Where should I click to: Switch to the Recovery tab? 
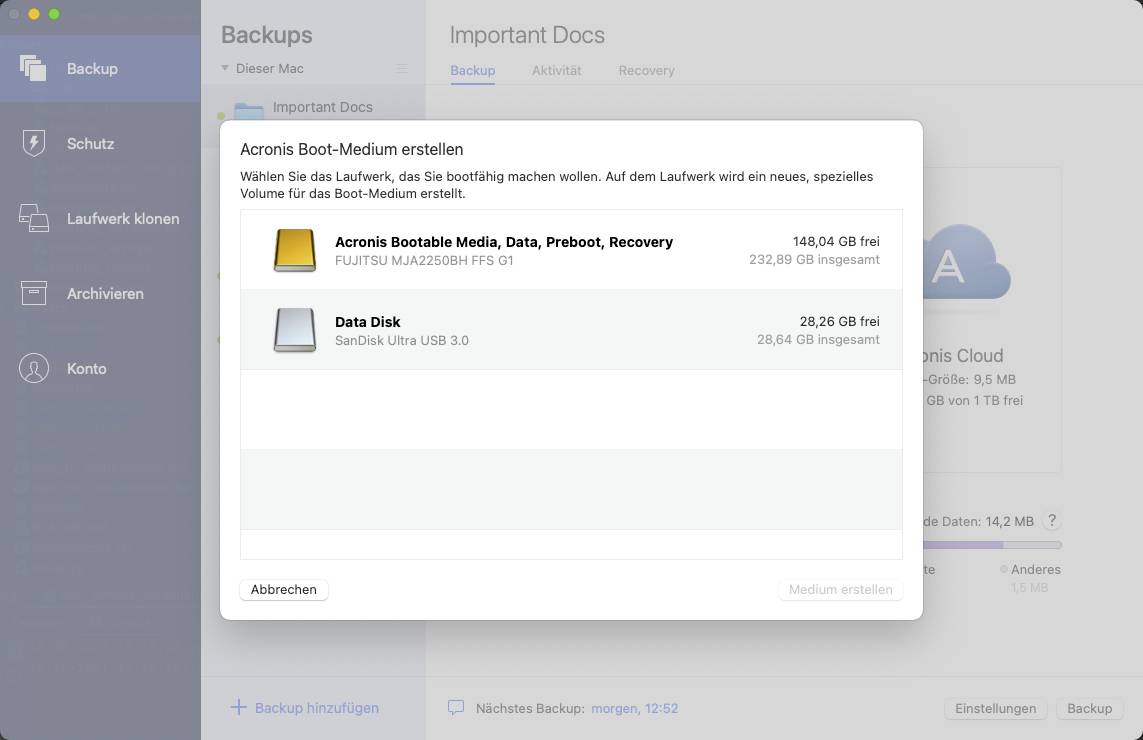[646, 71]
